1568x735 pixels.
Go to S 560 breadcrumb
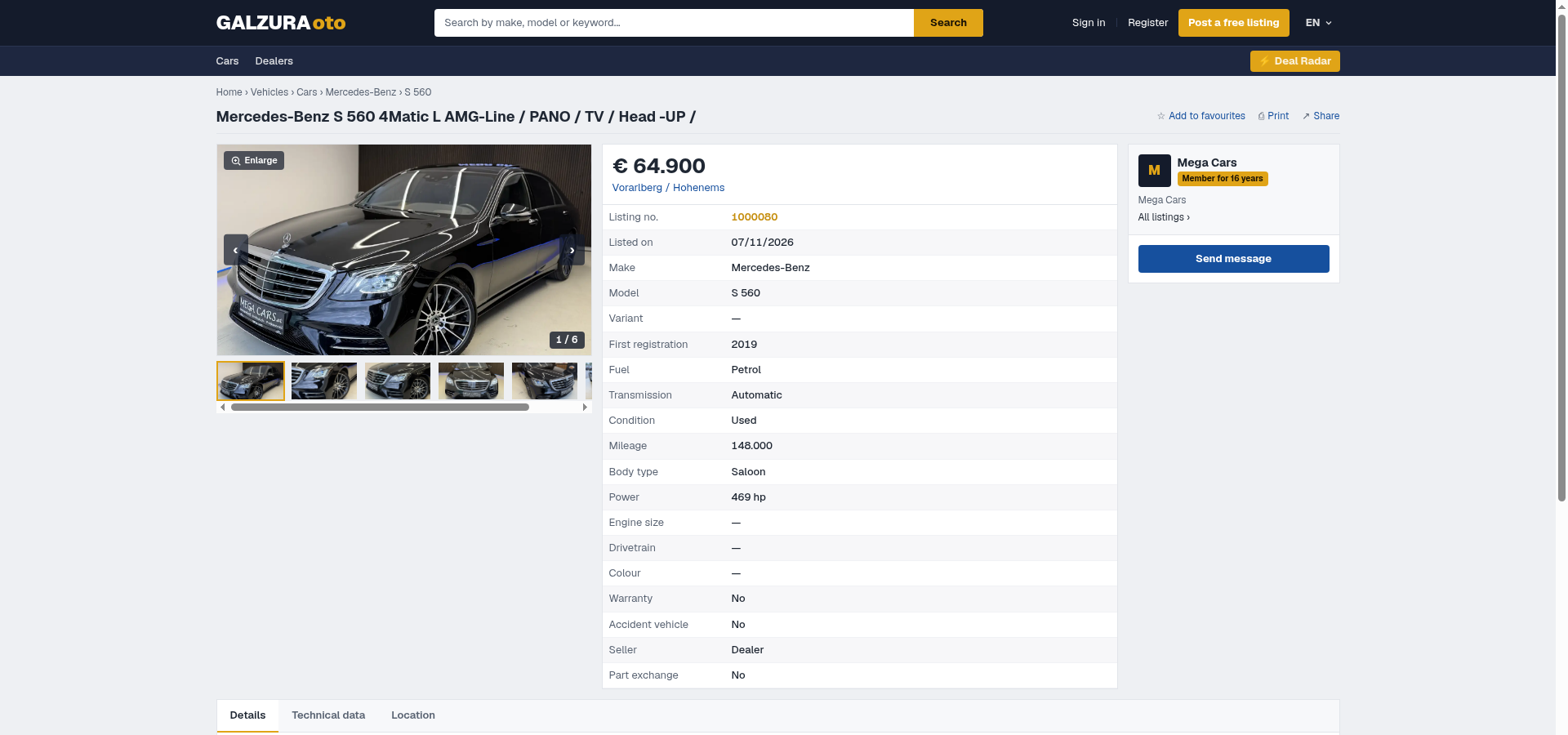point(417,92)
